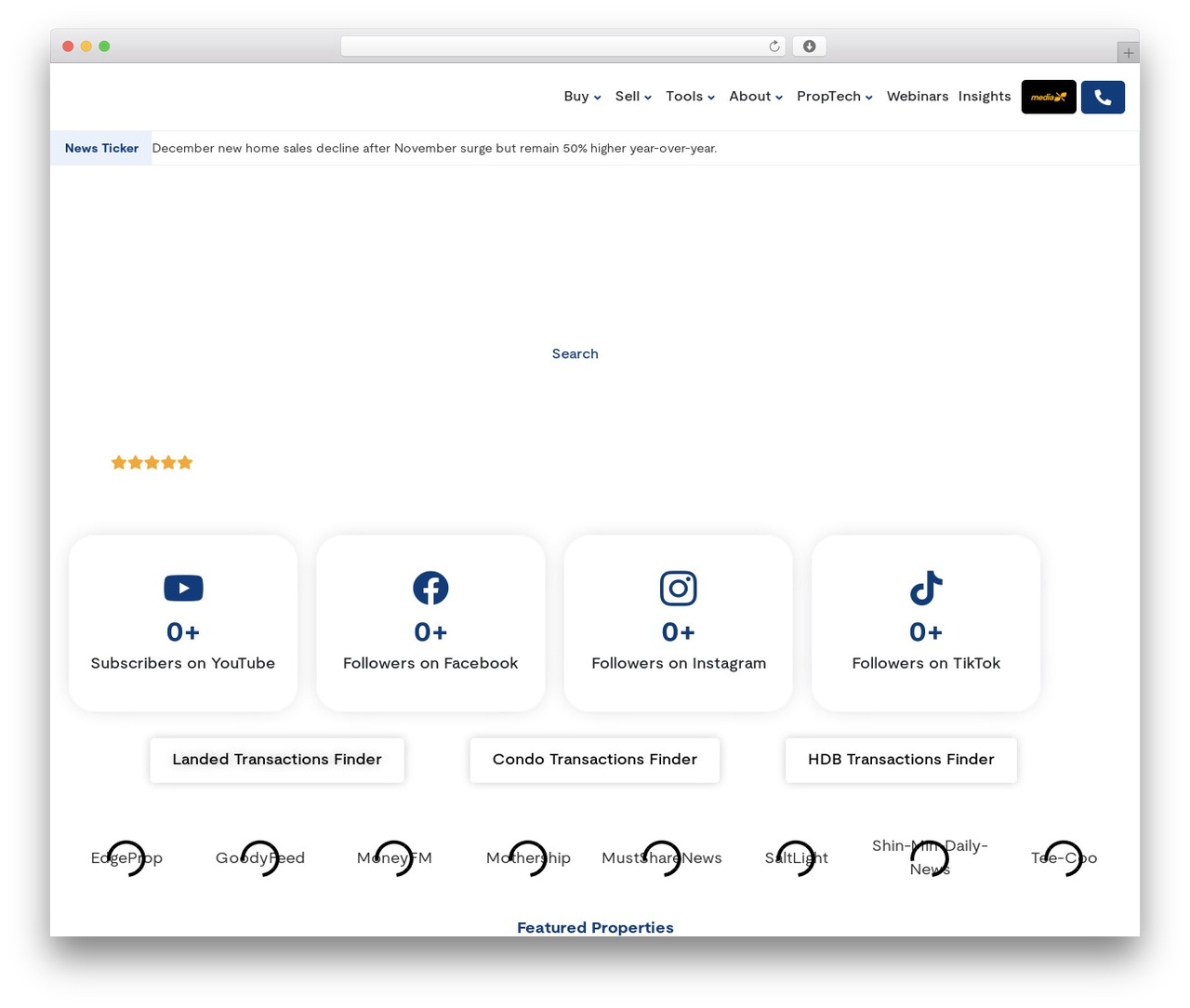
Task: Reload the page using the refresh icon
Action: (x=774, y=46)
